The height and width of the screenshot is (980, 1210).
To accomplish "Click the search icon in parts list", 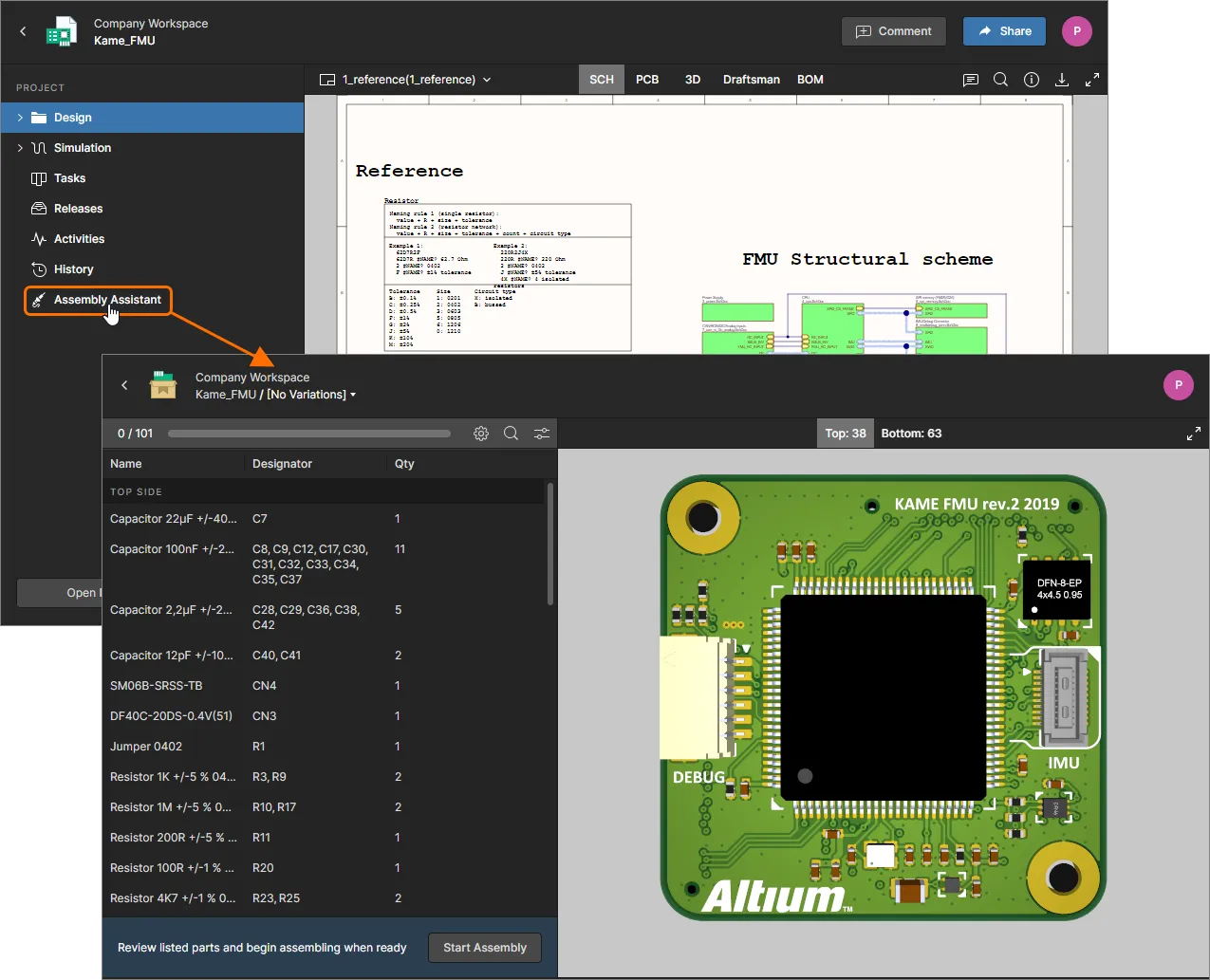I will [x=511, y=434].
